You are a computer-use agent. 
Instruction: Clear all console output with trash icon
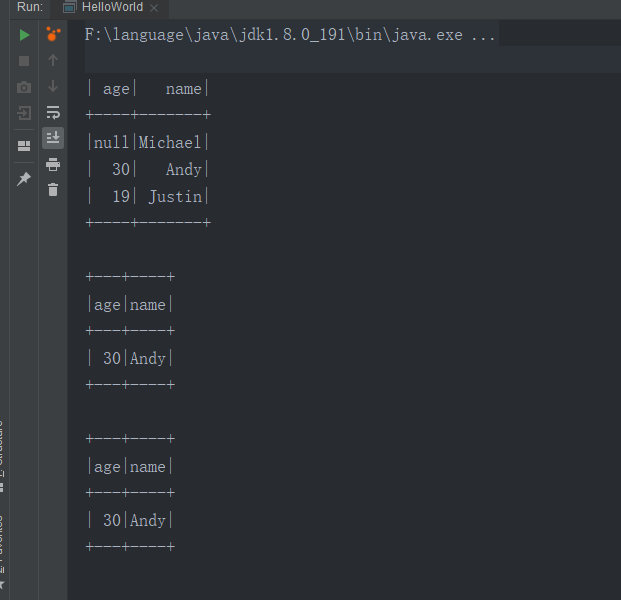point(53,189)
